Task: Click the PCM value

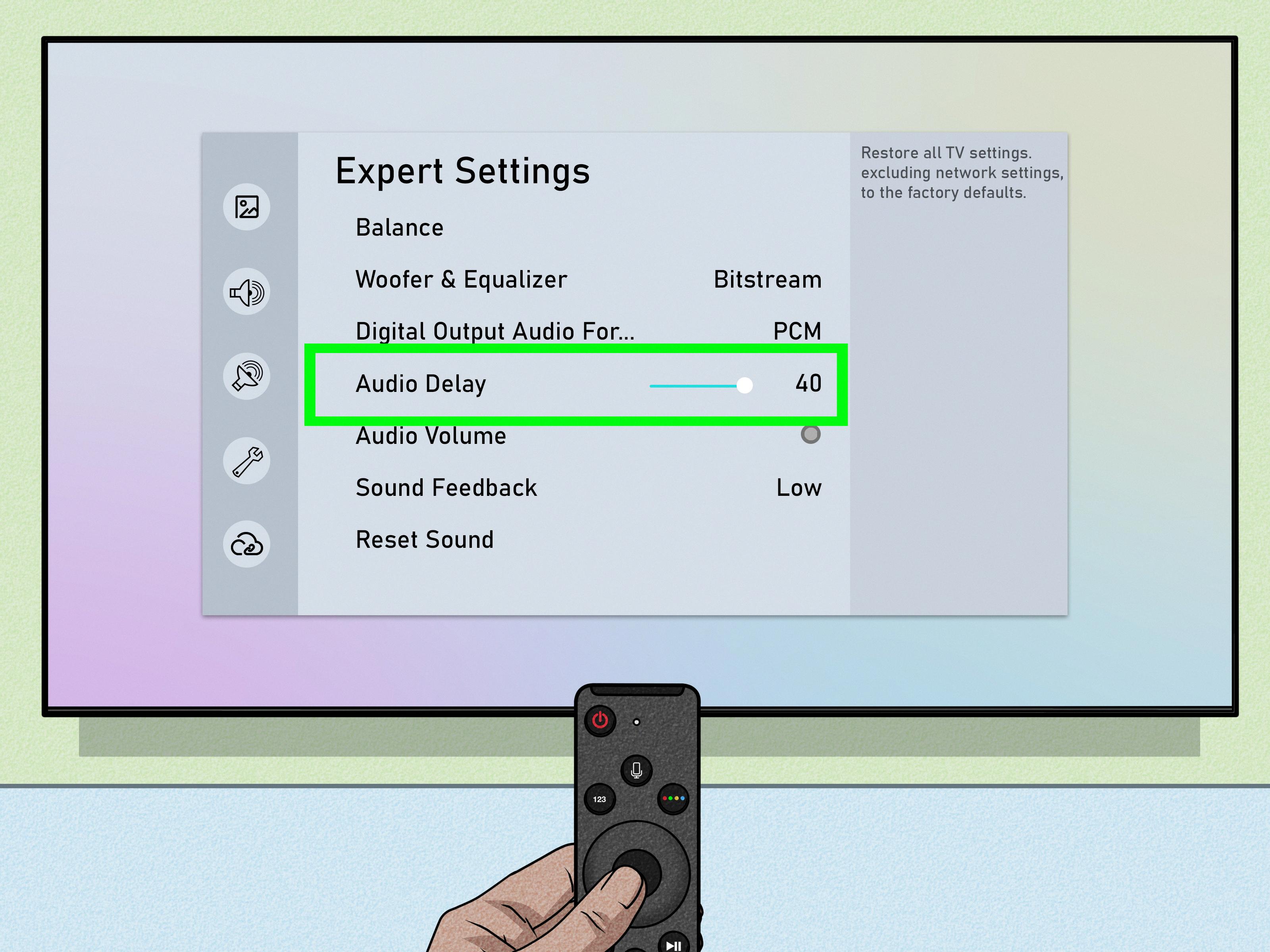Action: [797, 331]
